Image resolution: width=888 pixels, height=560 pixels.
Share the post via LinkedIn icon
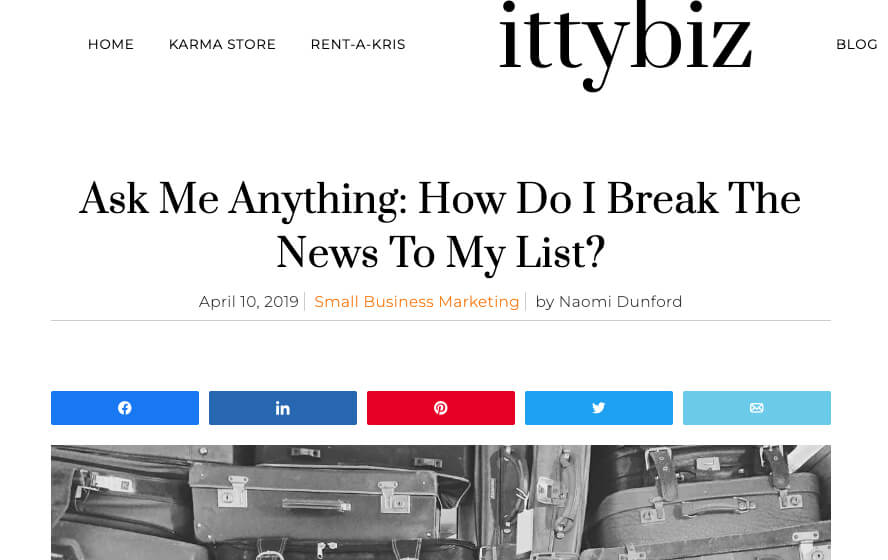click(283, 408)
